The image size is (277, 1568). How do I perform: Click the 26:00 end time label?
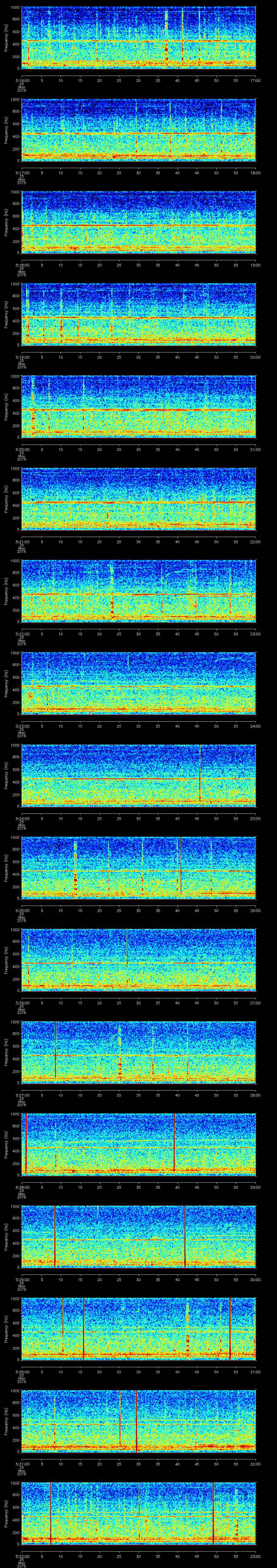pos(256,910)
